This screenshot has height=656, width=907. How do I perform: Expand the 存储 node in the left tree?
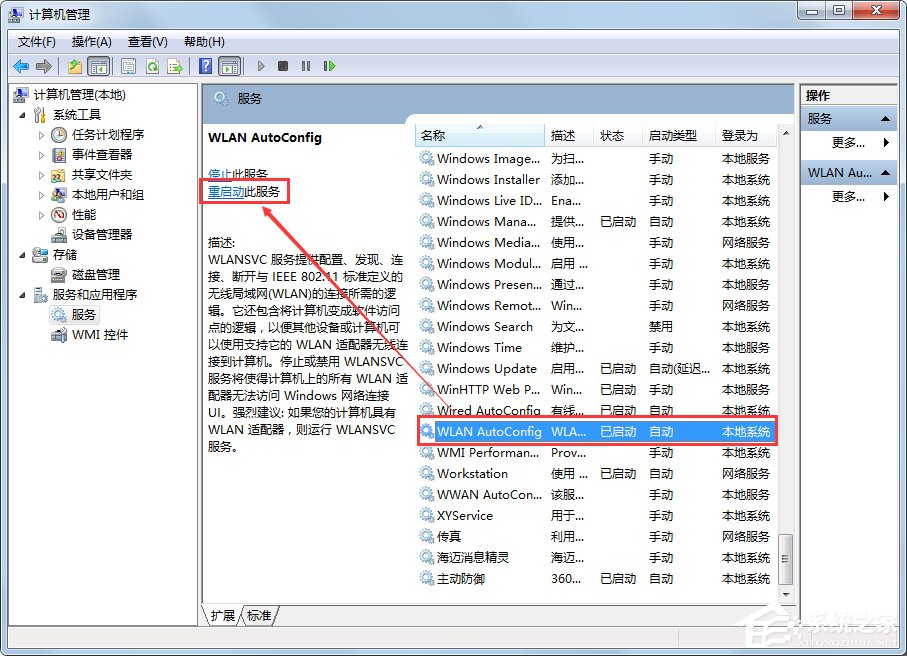click(22, 255)
